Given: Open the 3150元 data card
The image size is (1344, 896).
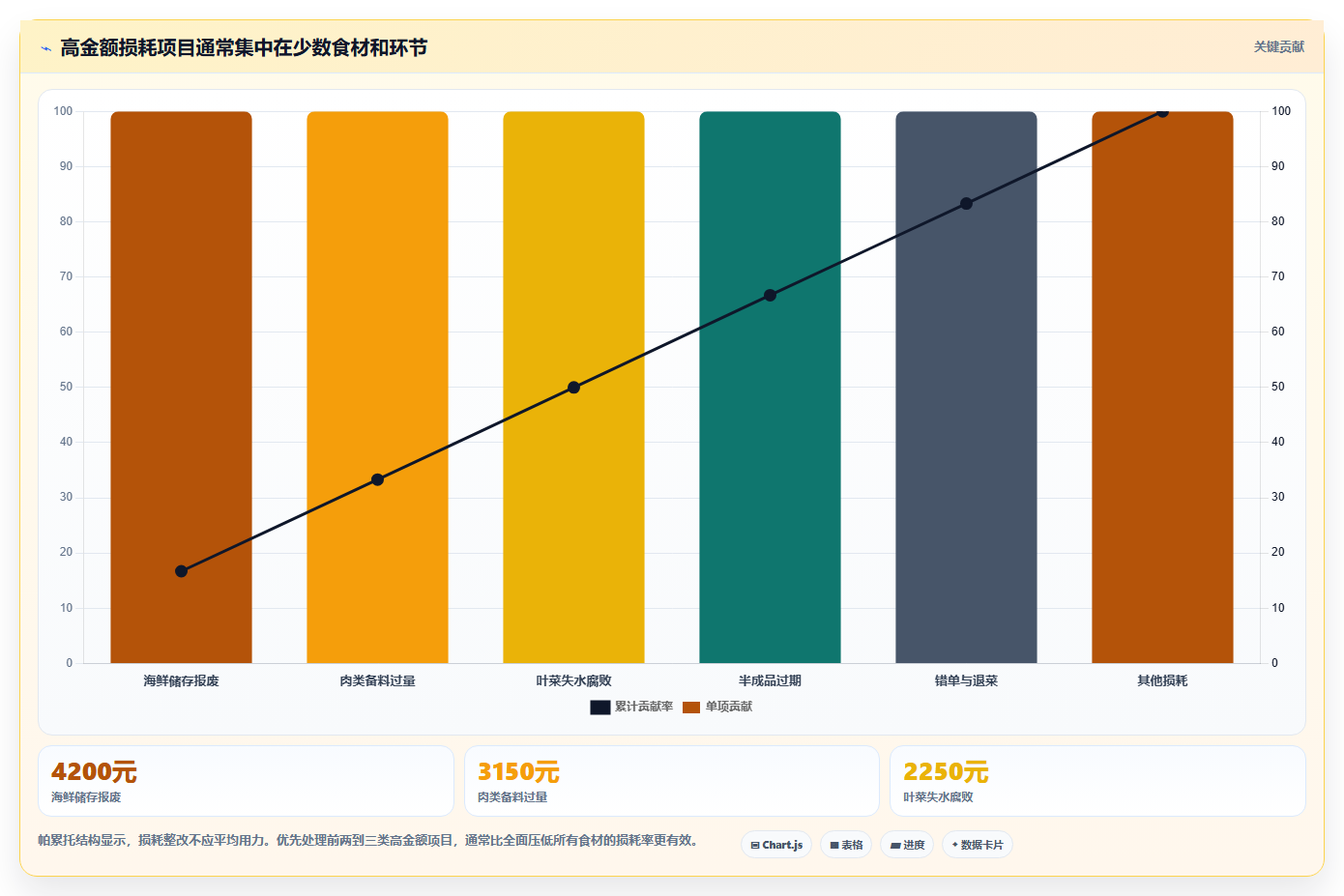Looking at the screenshot, I should [x=672, y=781].
